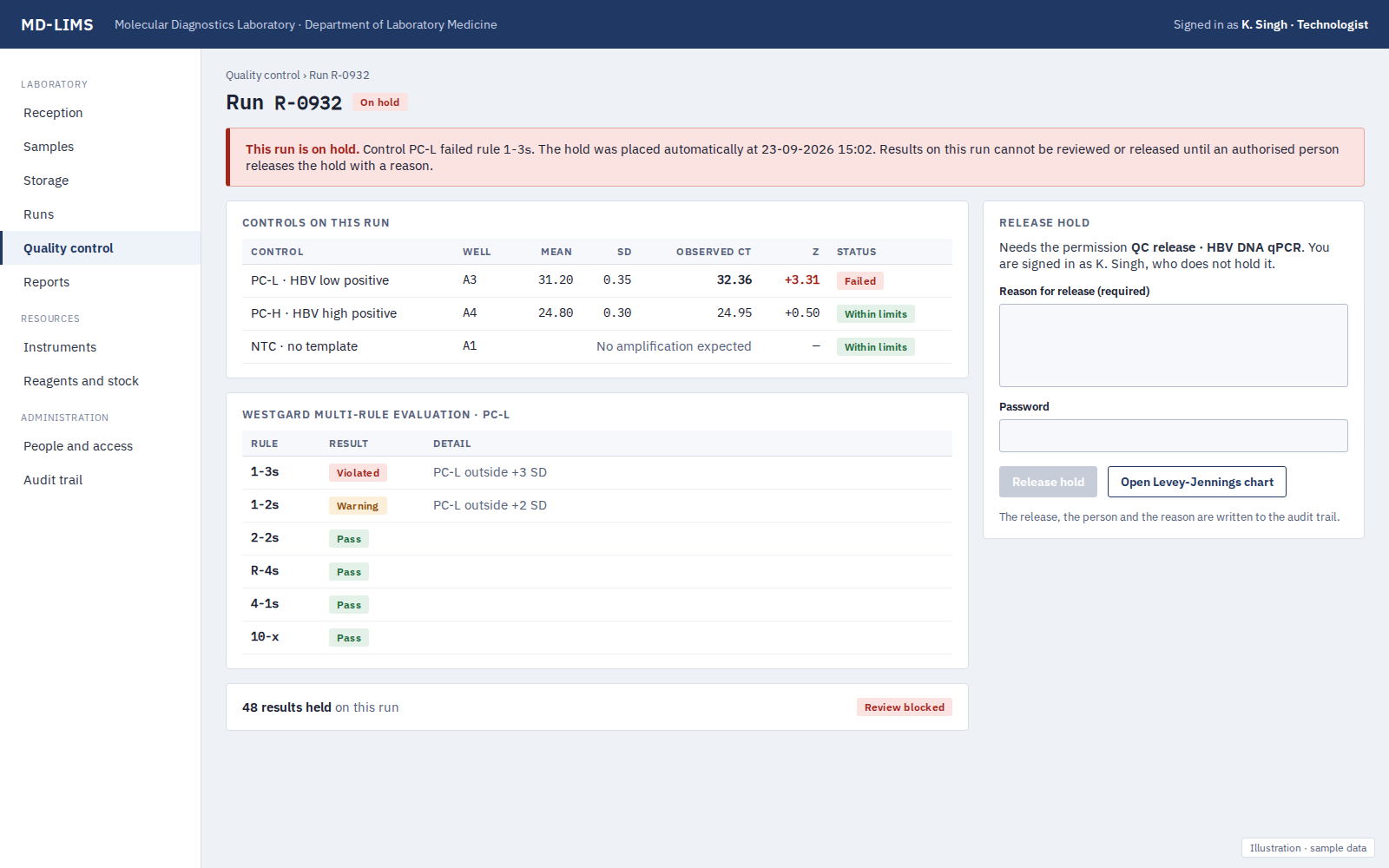The width and height of the screenshot is (1389, 868).
Task: Click Within limits badge for PC-H
Action: coord(875,314)
